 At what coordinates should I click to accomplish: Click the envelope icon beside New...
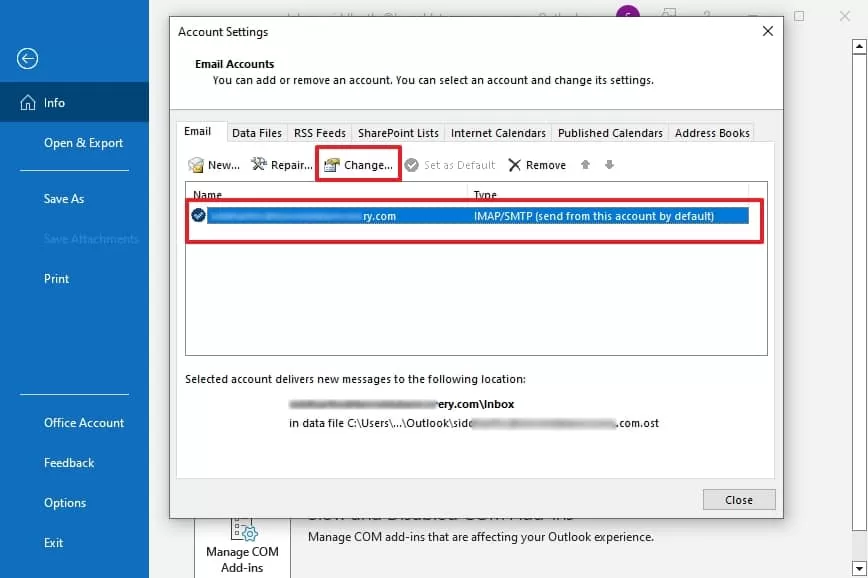tap(195, 165)
